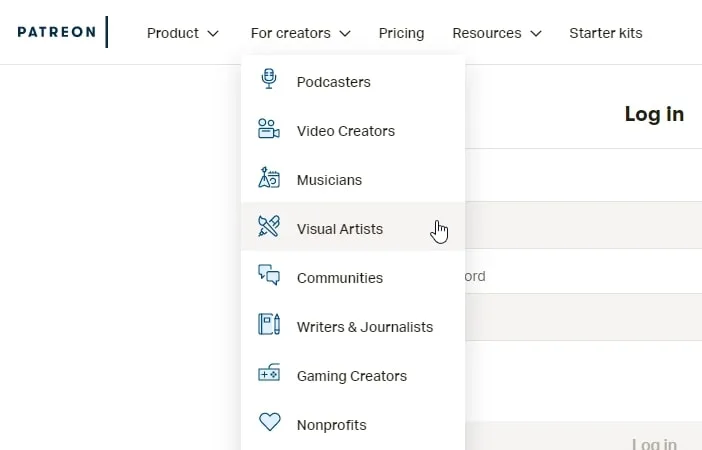Open the Communities menu option
Image resolution: width=702 pixels, height=450 pixels.
tap(339, 278)
